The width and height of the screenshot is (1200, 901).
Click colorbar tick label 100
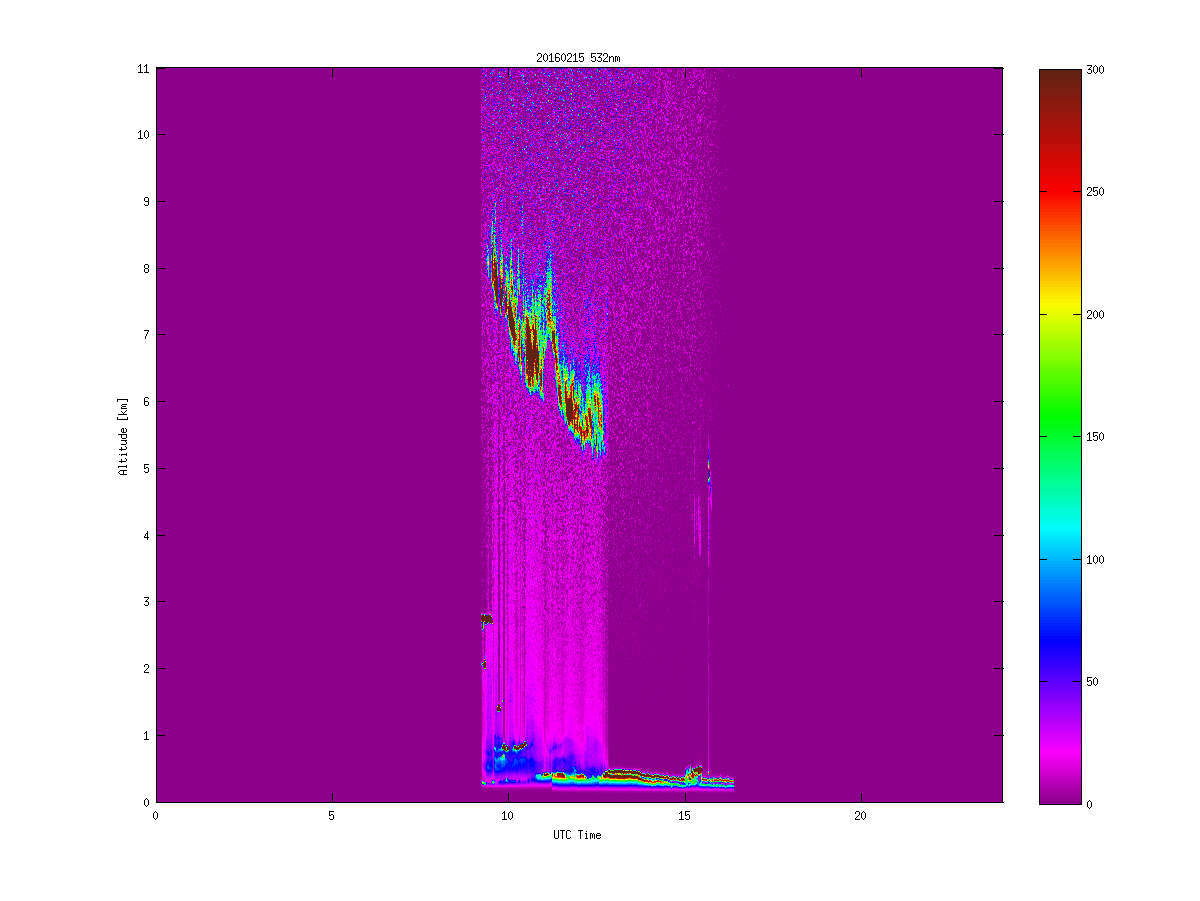pyautogui.click(x=1097, y=559)
